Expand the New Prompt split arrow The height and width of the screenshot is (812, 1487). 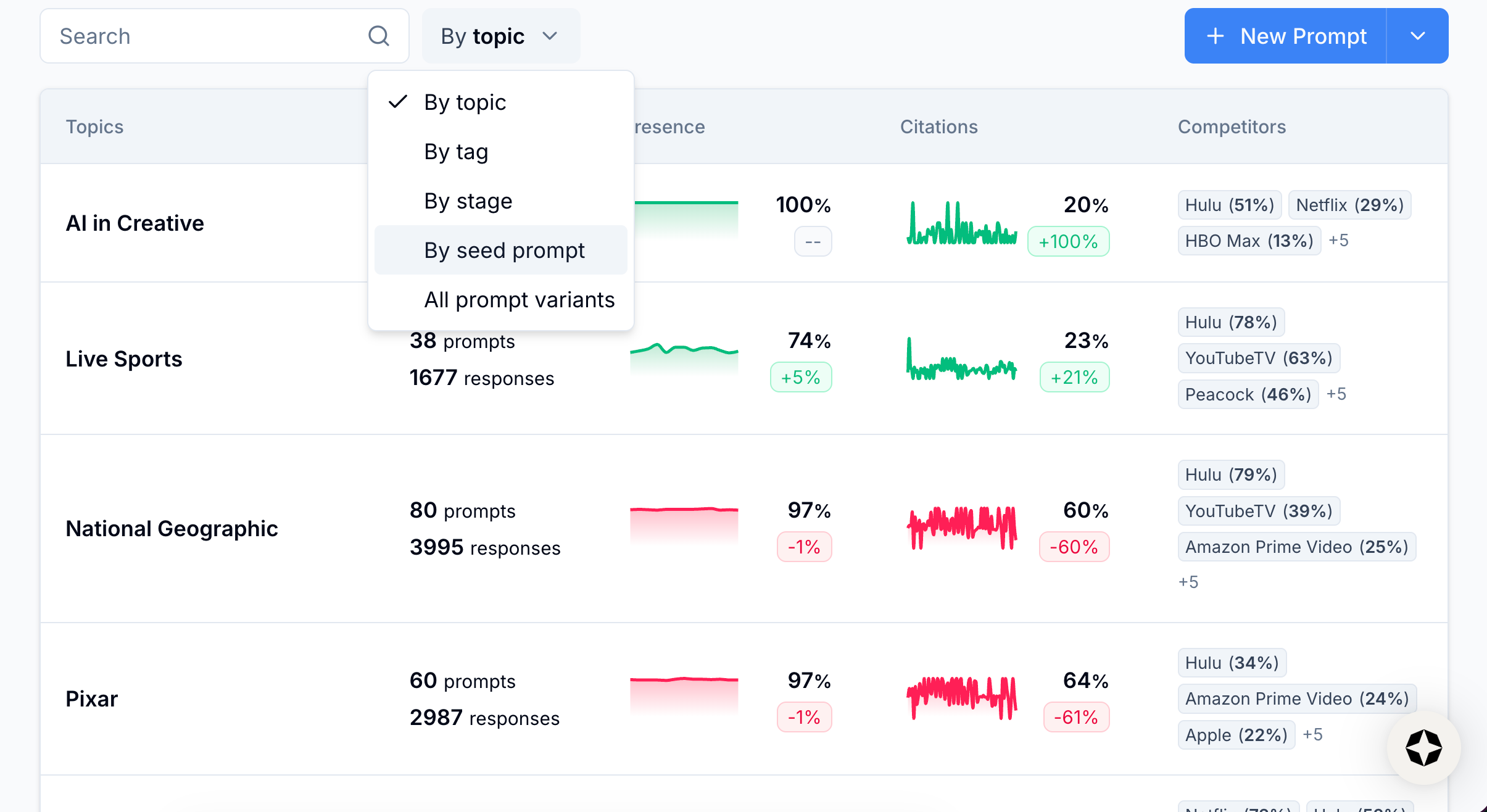pyautogui.click(x=1417, y=36)
